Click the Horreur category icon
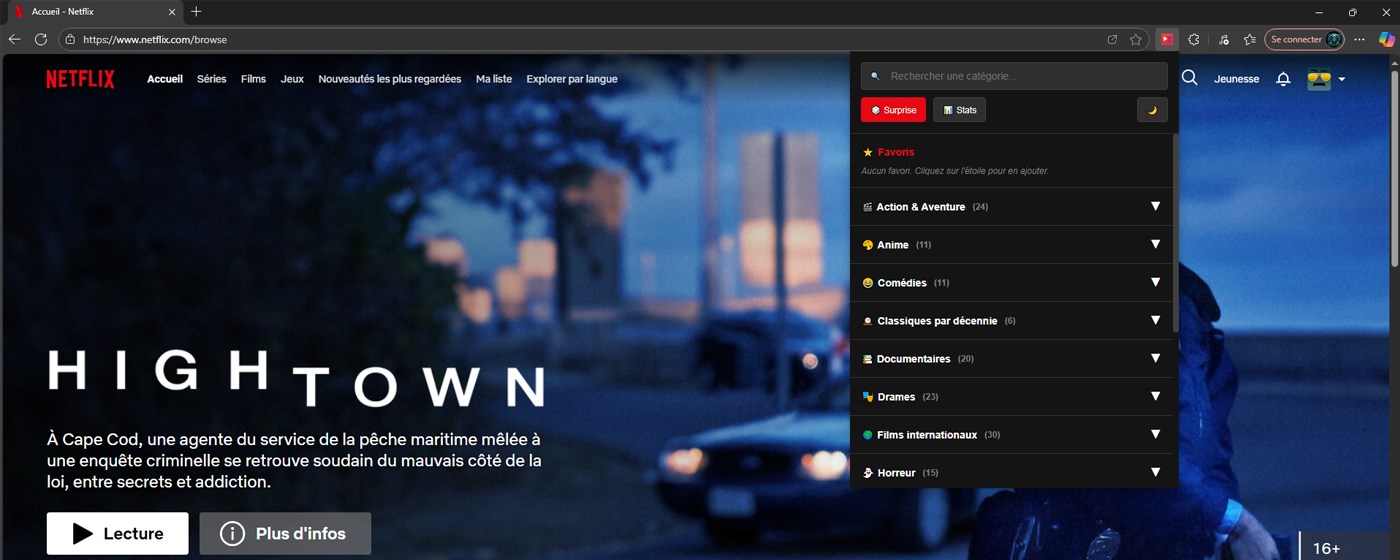This screenshot has height=560, width=1400. [x=868, y=473]
